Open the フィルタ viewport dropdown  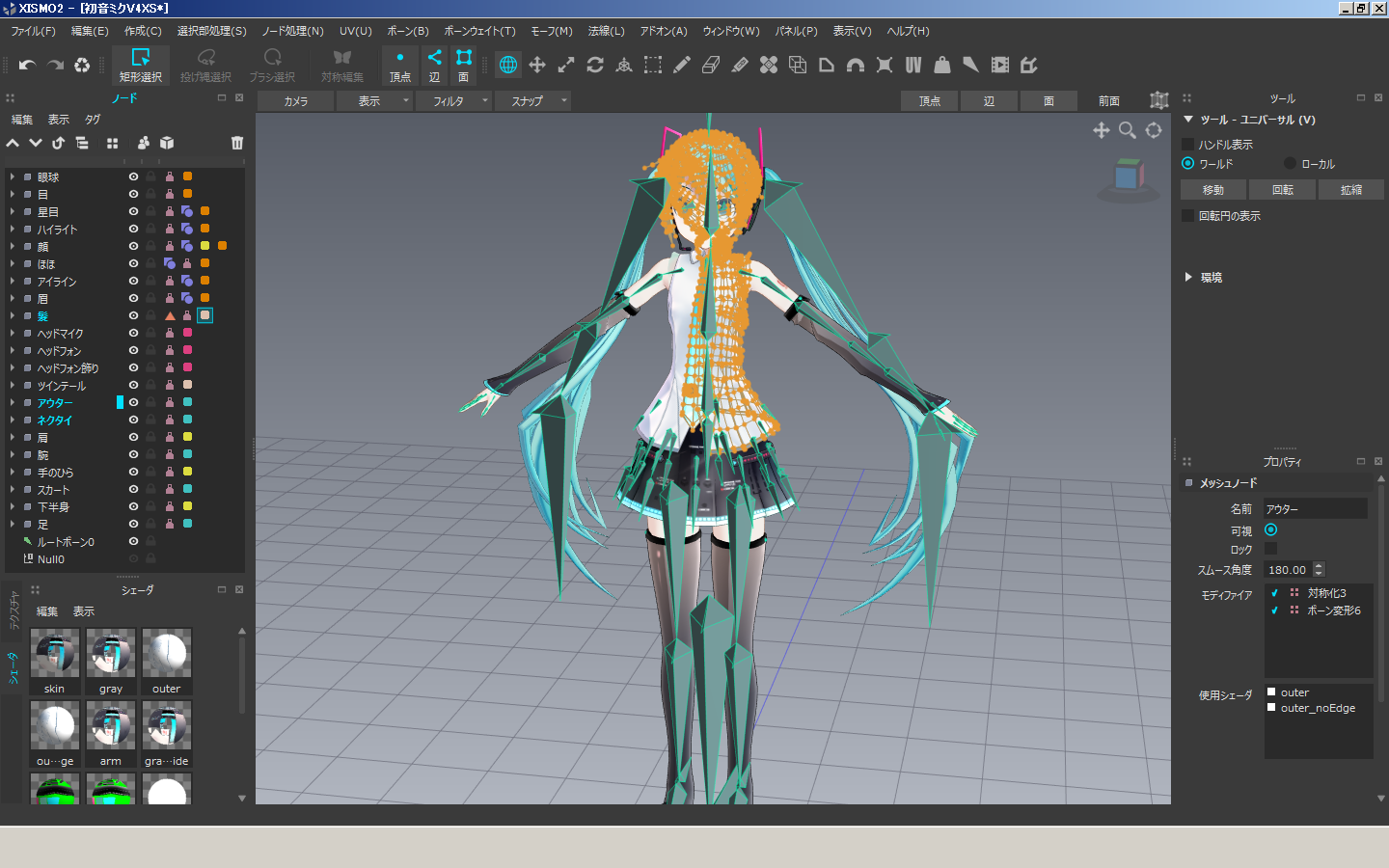454,100
